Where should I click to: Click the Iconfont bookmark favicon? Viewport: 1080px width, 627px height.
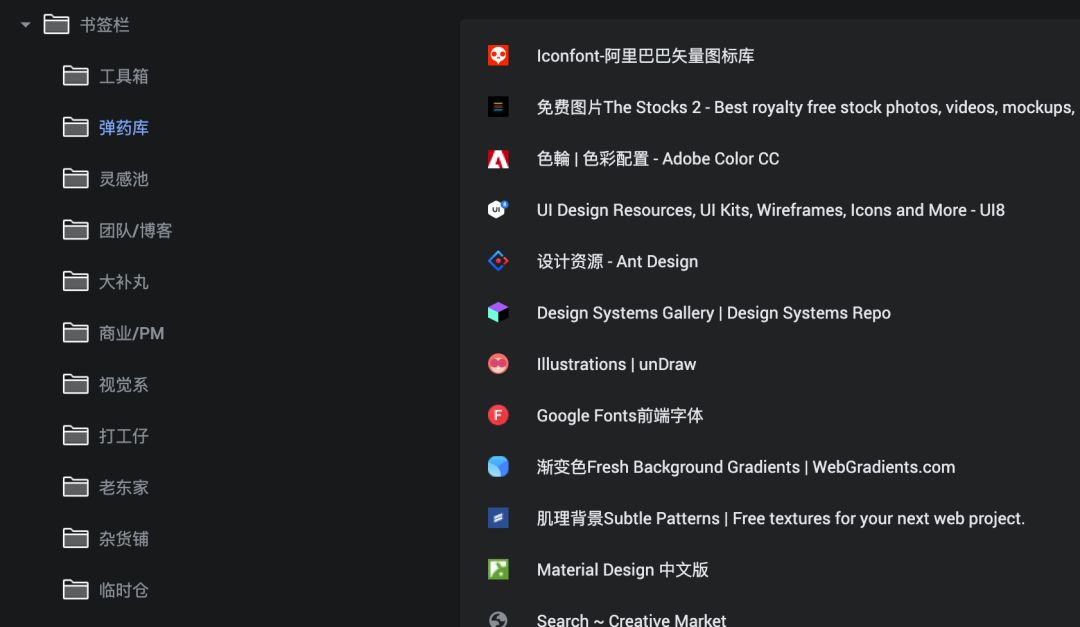(x=498, y=55)
